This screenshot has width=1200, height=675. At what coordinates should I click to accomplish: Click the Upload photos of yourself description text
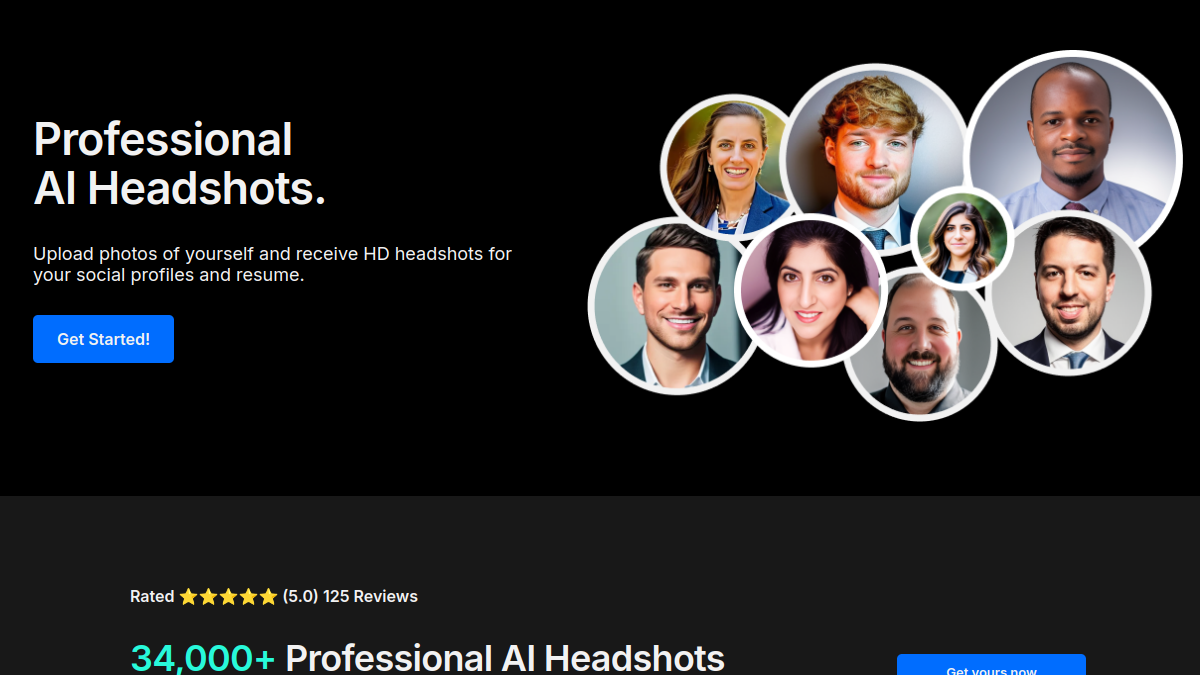pos(272,264)
